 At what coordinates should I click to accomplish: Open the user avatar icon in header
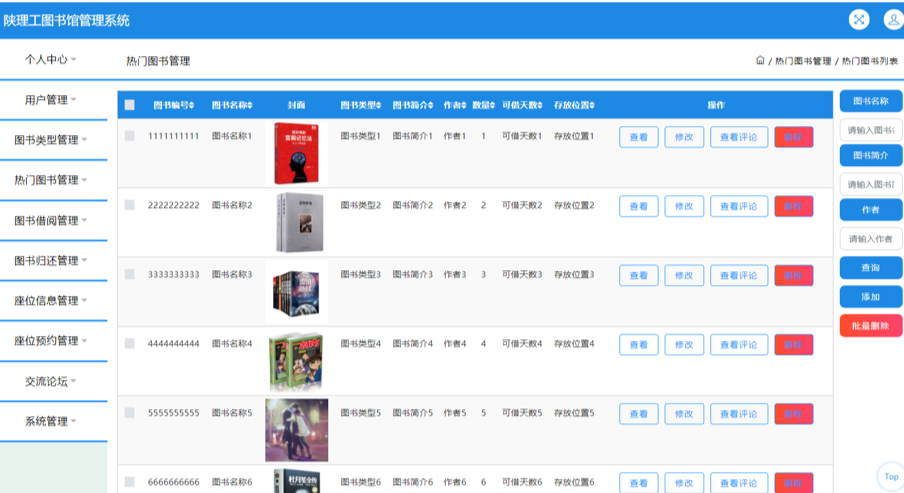point(893,20)
